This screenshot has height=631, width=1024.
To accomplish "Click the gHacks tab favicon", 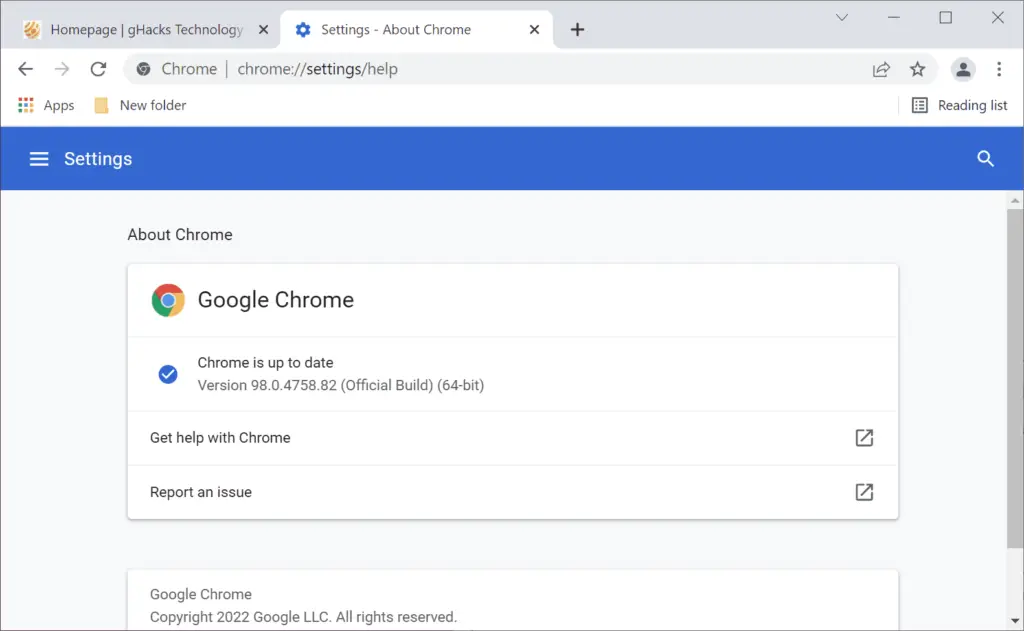I will [x=31, y=29].
